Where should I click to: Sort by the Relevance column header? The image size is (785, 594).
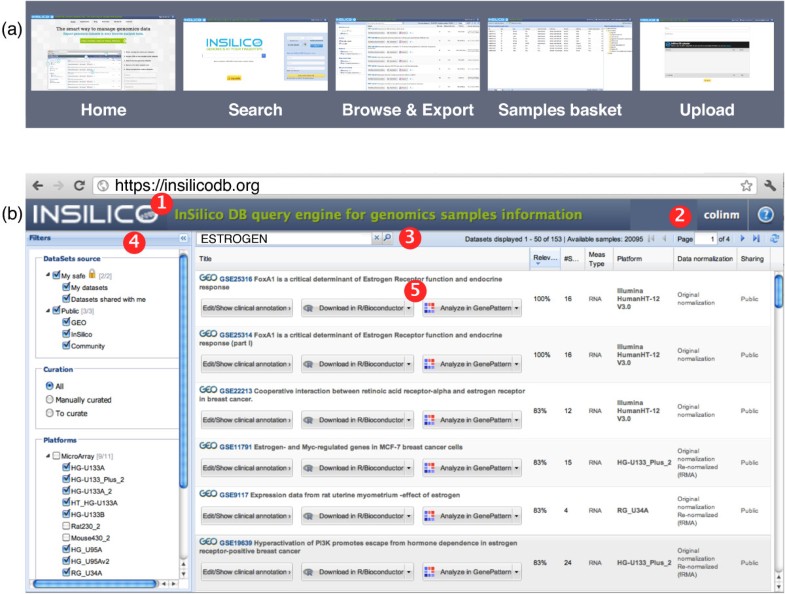545,259
